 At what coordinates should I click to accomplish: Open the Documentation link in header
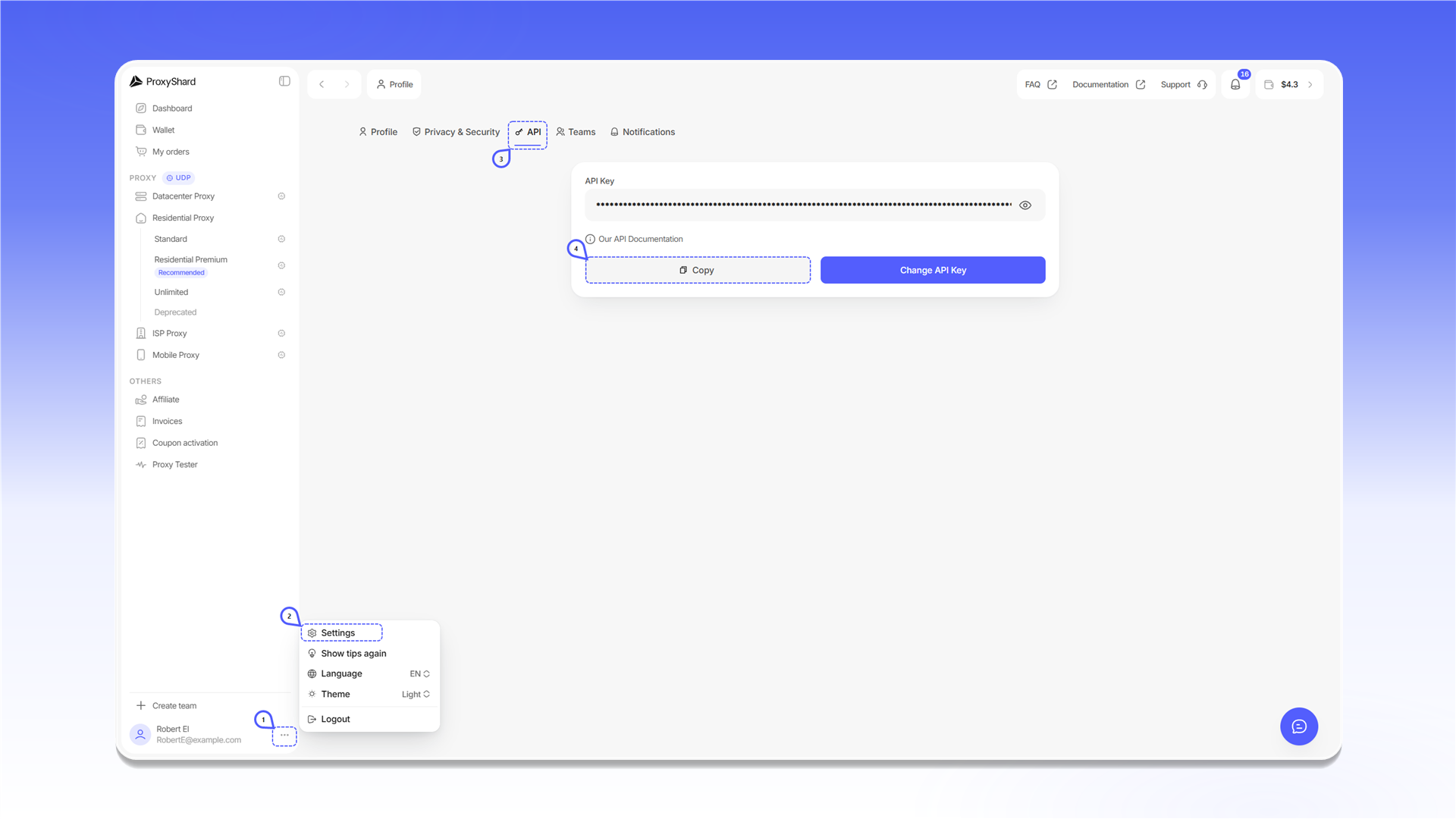pos(1109,84)
